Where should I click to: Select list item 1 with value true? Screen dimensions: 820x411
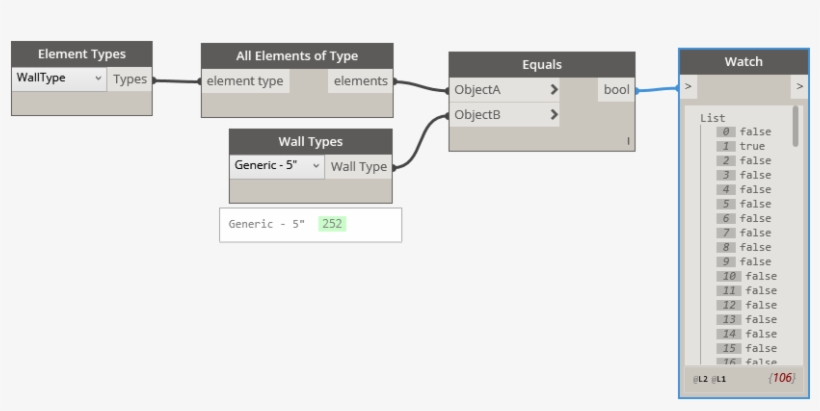[x=740, y=146]
